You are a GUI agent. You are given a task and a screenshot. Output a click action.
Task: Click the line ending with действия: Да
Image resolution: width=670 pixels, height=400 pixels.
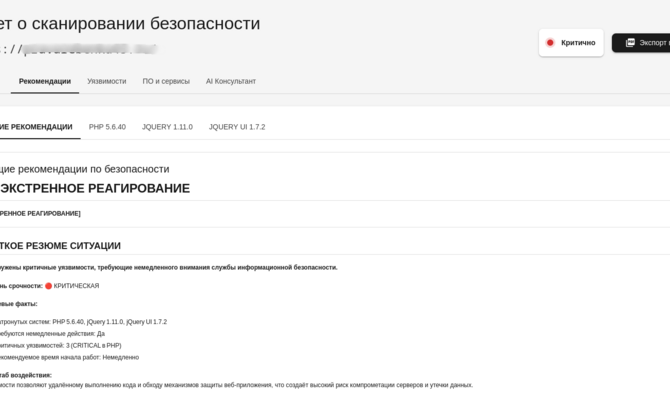(52, 334)
